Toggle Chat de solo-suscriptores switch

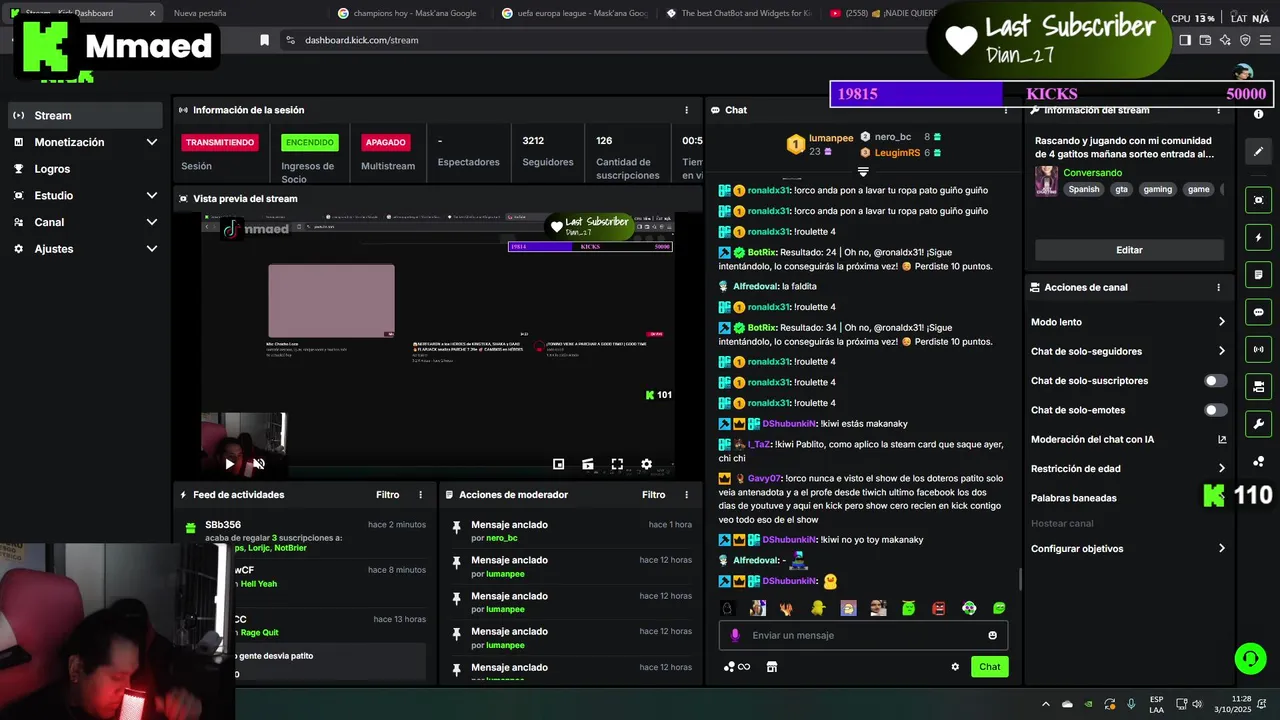pyautogui.click(x=1215, y=381)
